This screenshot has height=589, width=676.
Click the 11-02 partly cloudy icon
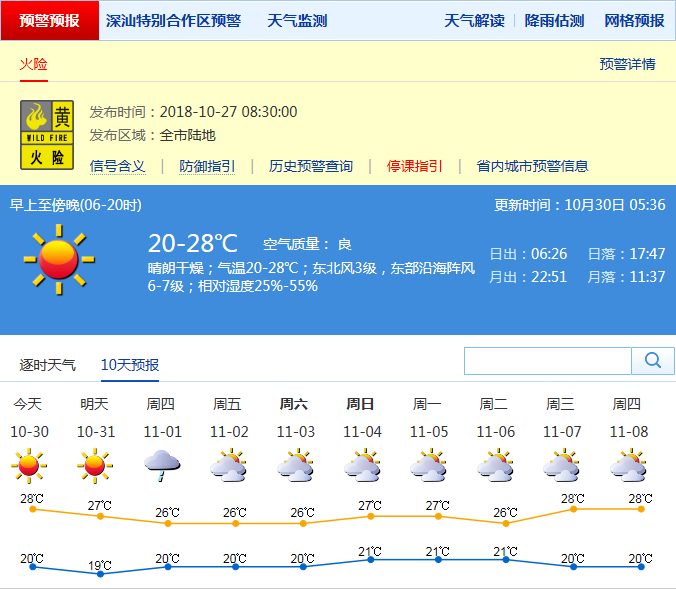pos(228,465)
